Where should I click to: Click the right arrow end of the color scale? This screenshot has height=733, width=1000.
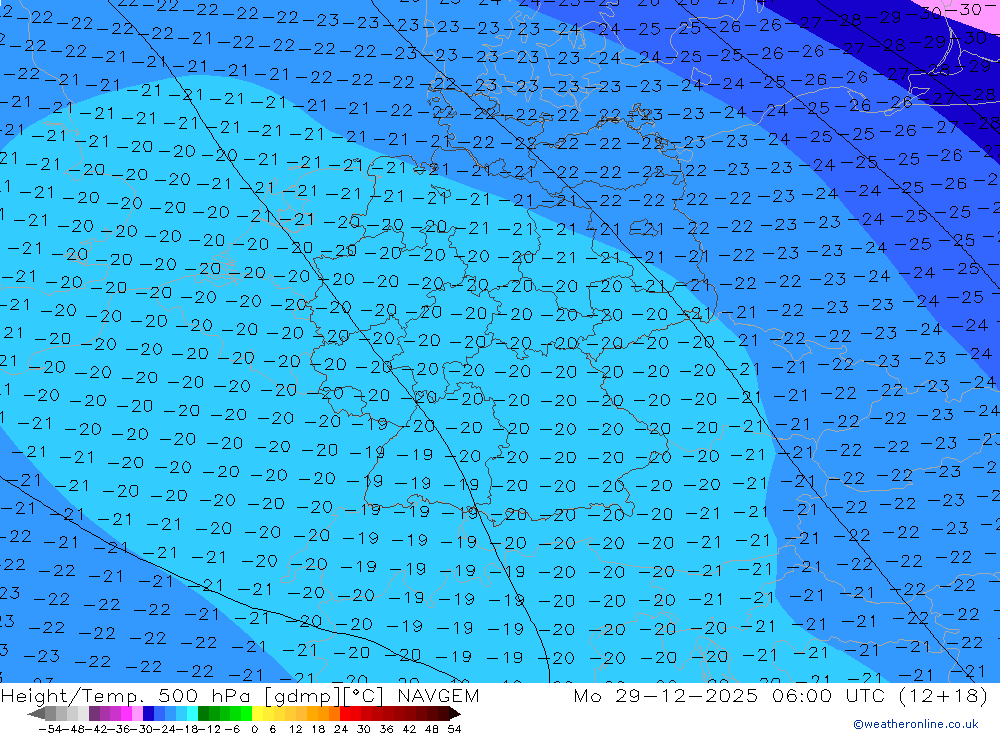(455, 714)
